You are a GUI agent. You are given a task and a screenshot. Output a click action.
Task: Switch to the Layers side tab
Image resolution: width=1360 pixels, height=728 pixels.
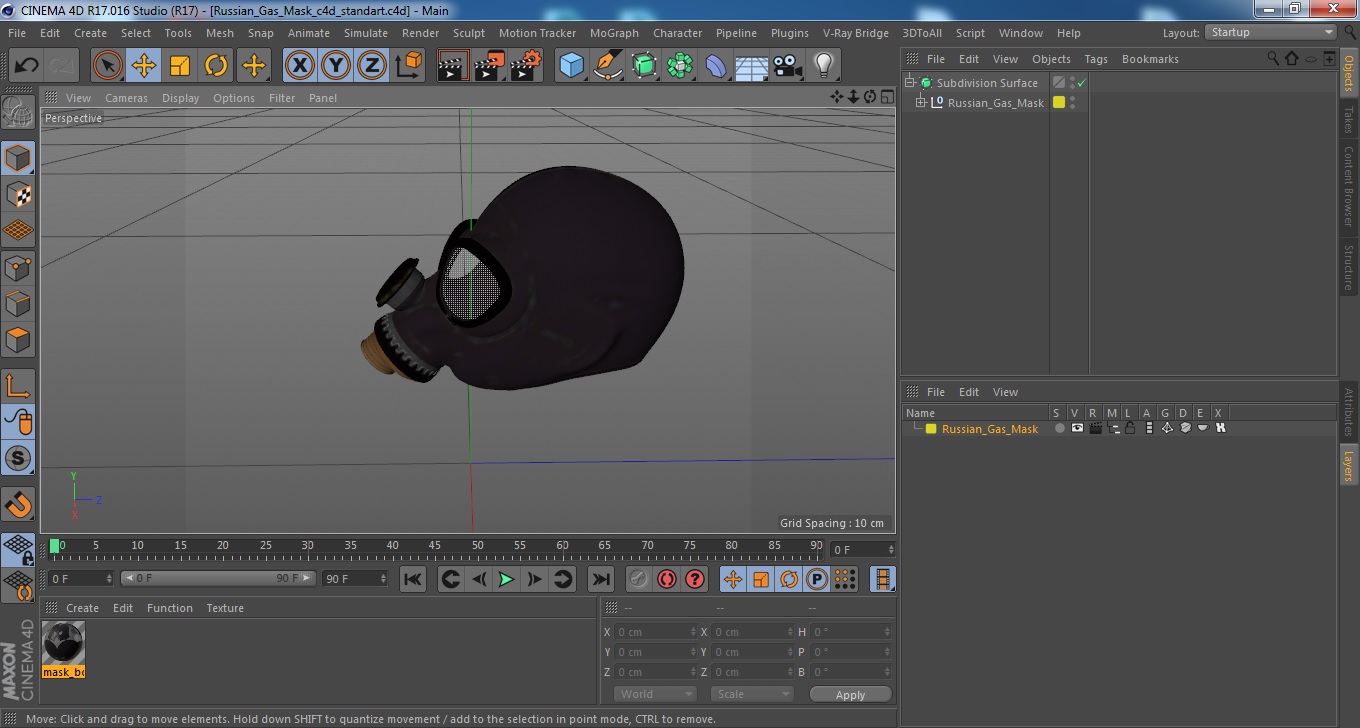(1349, 465)
